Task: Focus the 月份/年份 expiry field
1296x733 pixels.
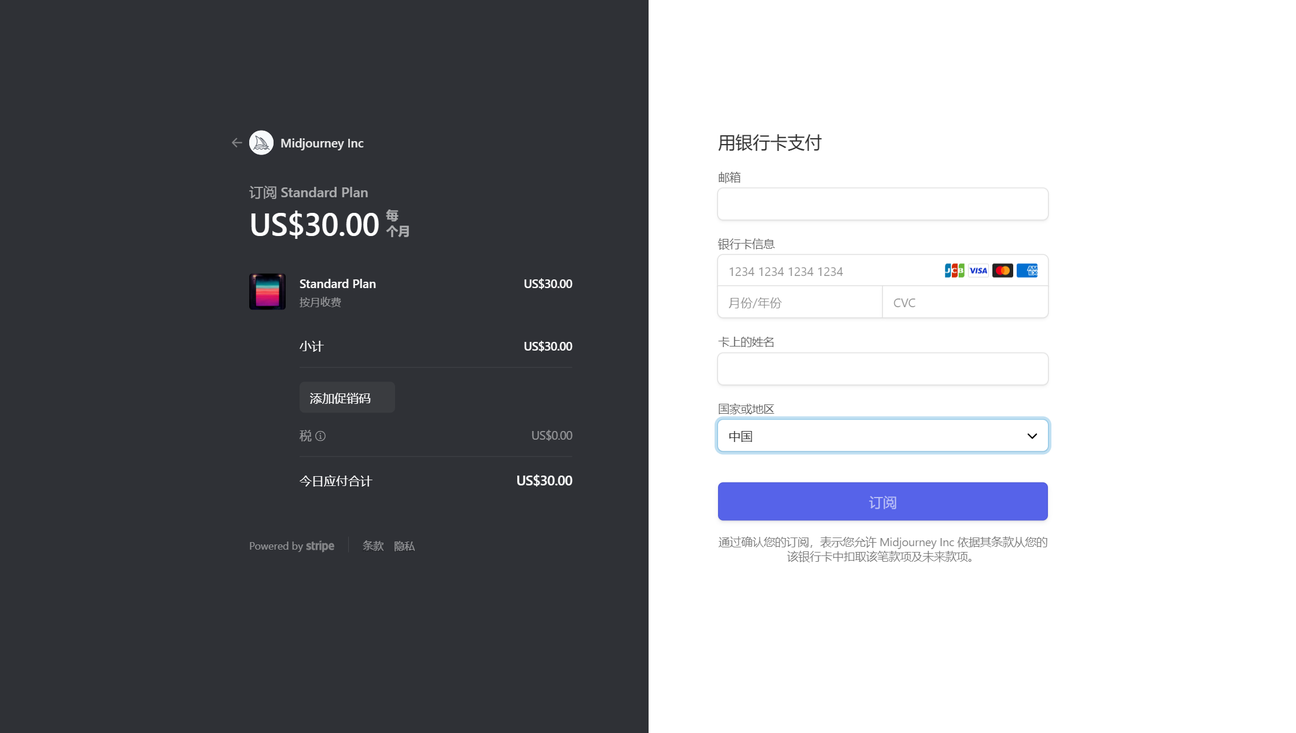Action: click(800, 302)
